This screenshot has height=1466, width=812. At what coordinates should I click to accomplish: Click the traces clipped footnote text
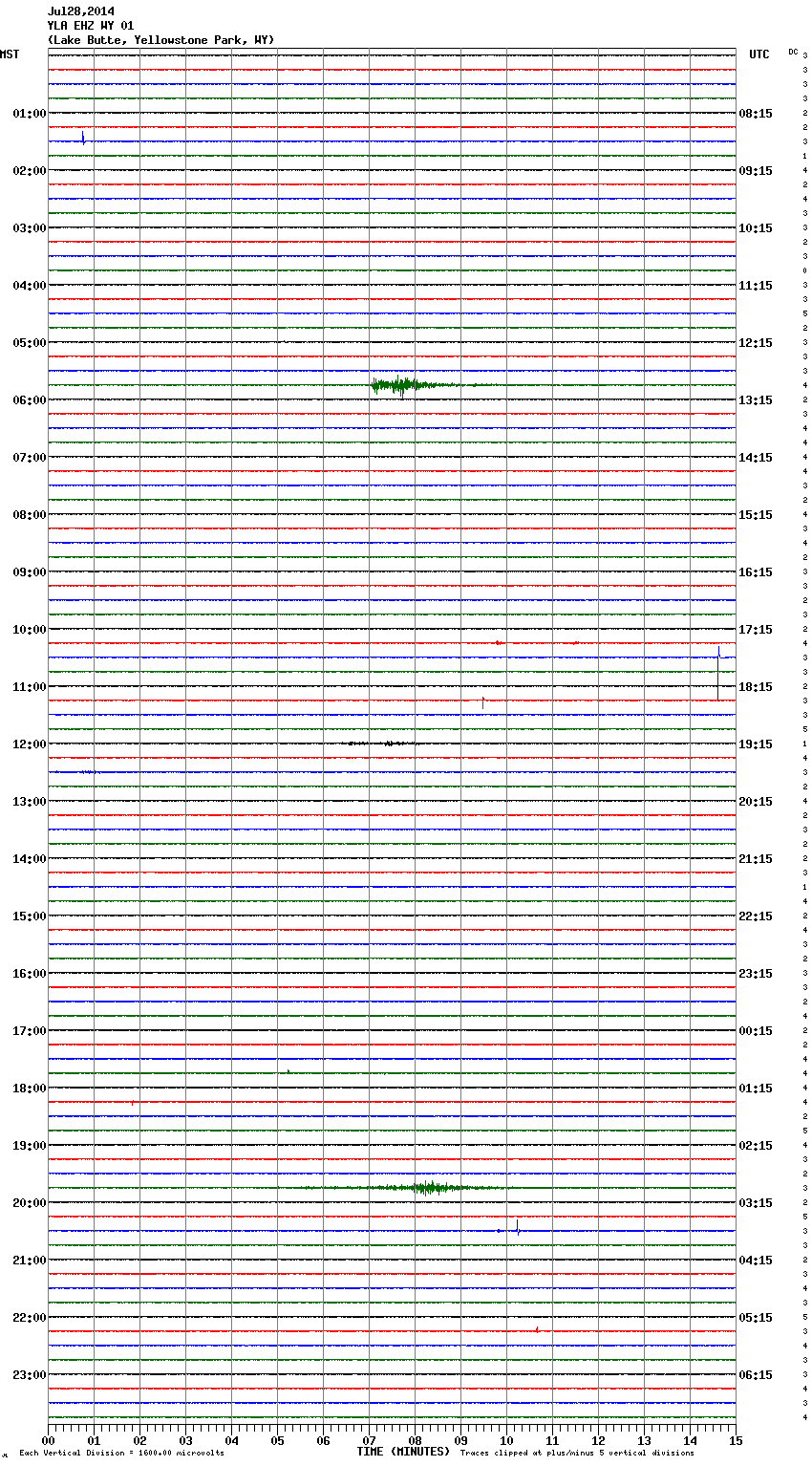click(x=577, y=1453)
